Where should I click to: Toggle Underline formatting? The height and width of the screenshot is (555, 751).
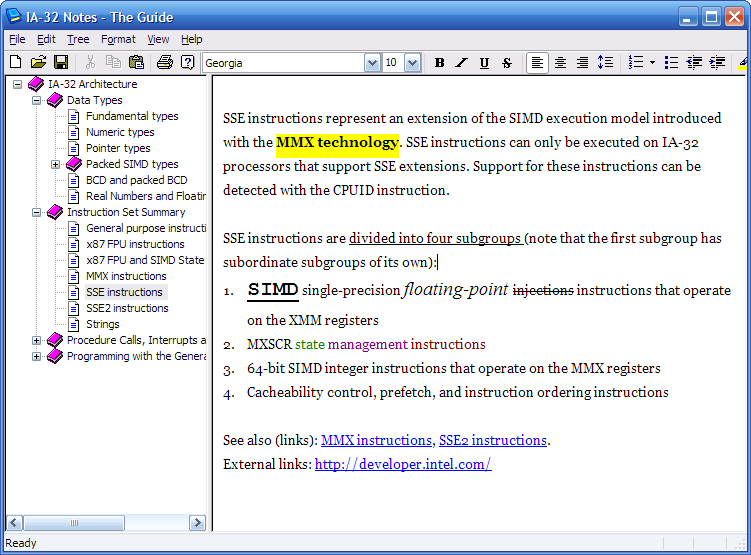(484, 63)
